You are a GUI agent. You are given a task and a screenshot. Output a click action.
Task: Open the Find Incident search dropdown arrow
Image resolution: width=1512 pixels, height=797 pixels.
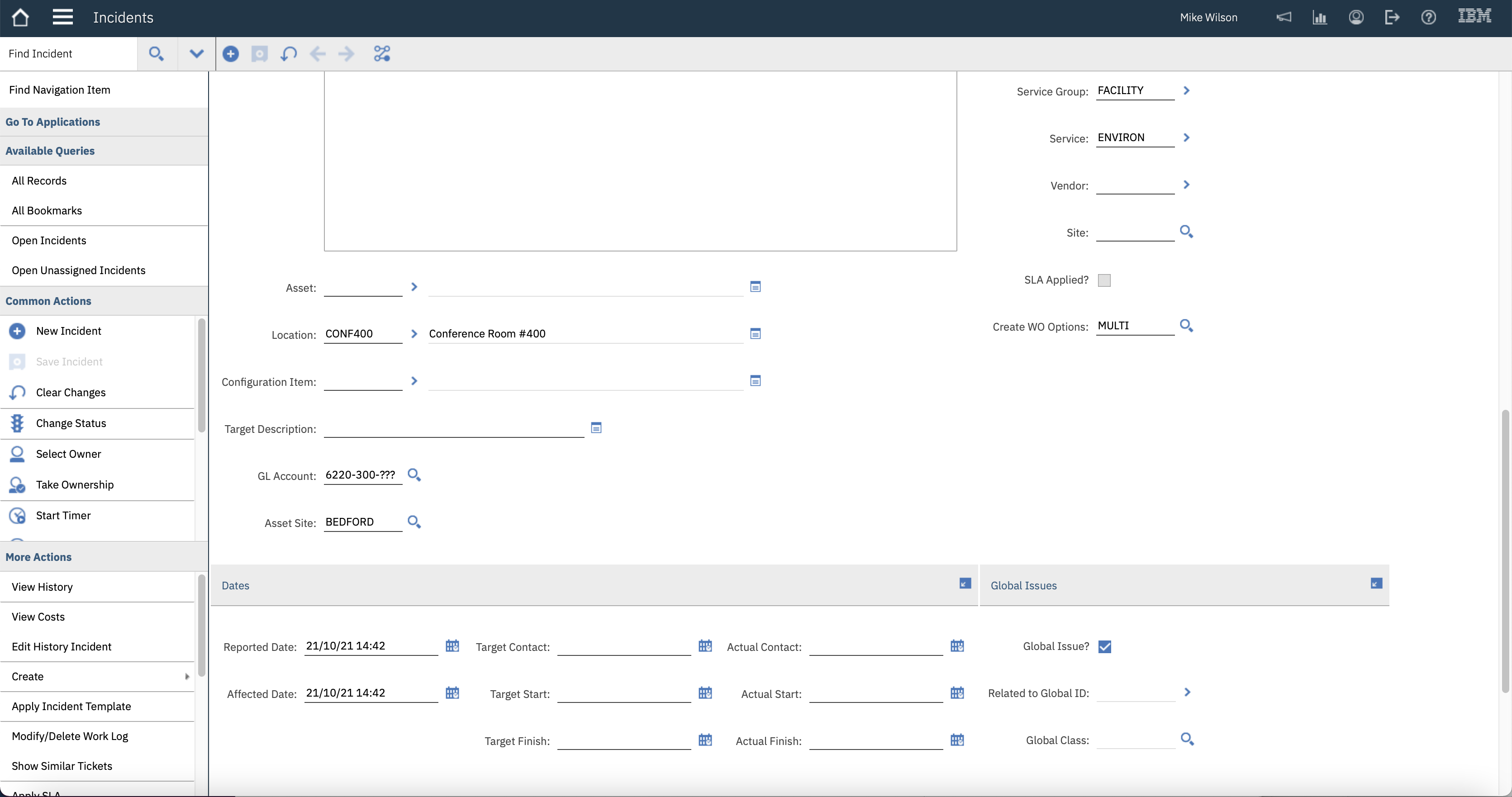coord(196,54)
